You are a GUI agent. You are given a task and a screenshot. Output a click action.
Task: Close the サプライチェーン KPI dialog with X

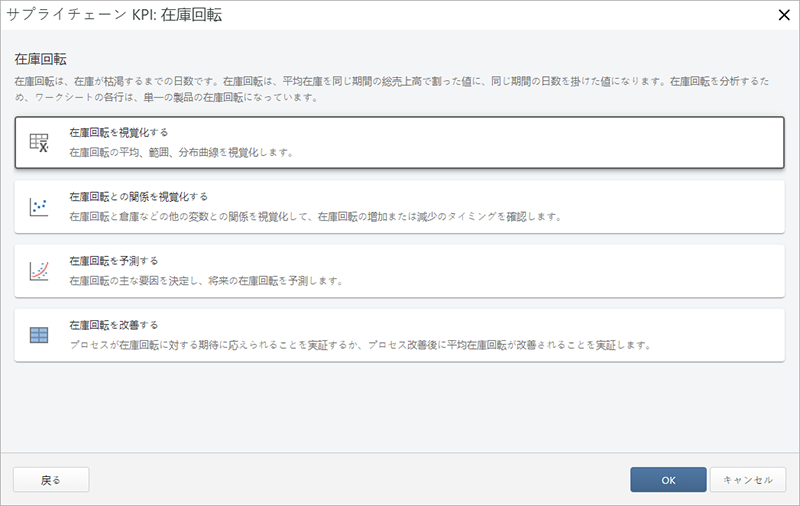784,14
